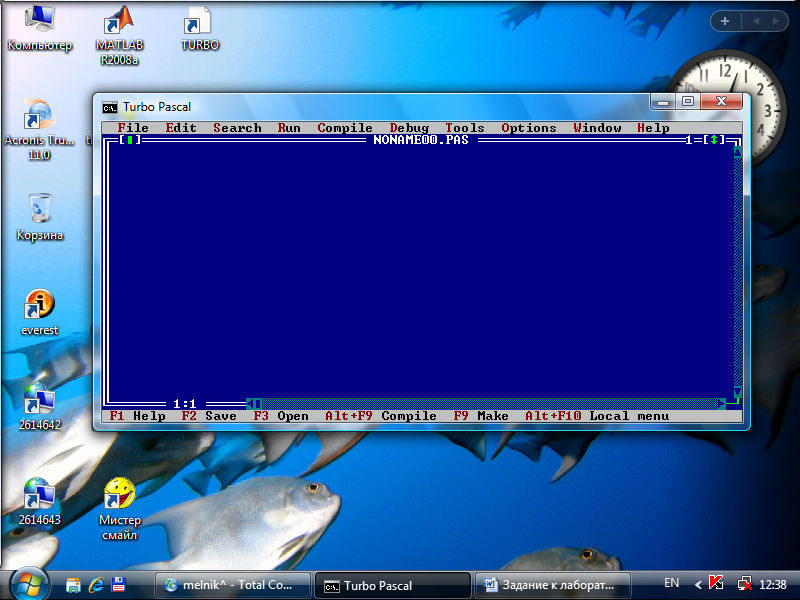The width and height of the screenshot is (800, 600).
Task: Maximize the Turbo Pascal window
Action: [688, 102]
